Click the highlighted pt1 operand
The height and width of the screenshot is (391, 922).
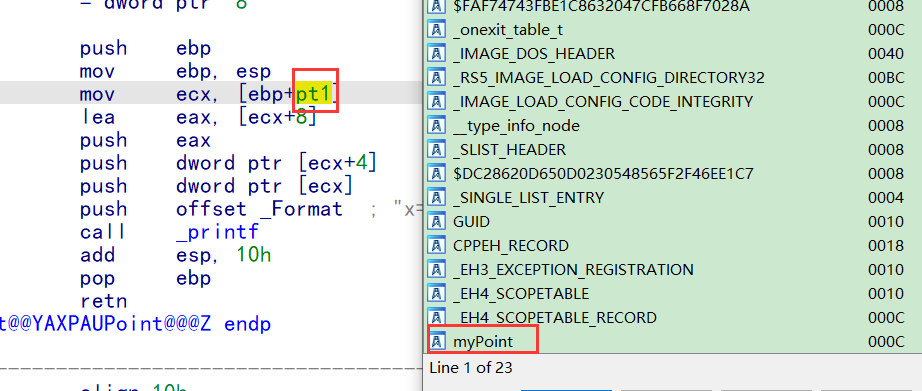[312, 94]
